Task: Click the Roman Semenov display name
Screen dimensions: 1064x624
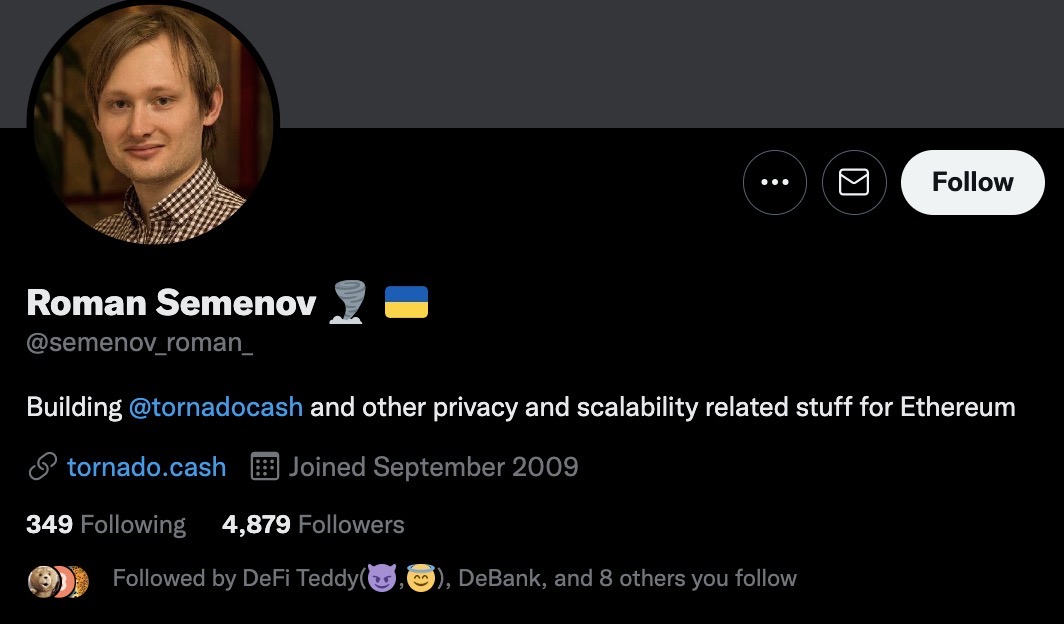Action: point(171,302)
